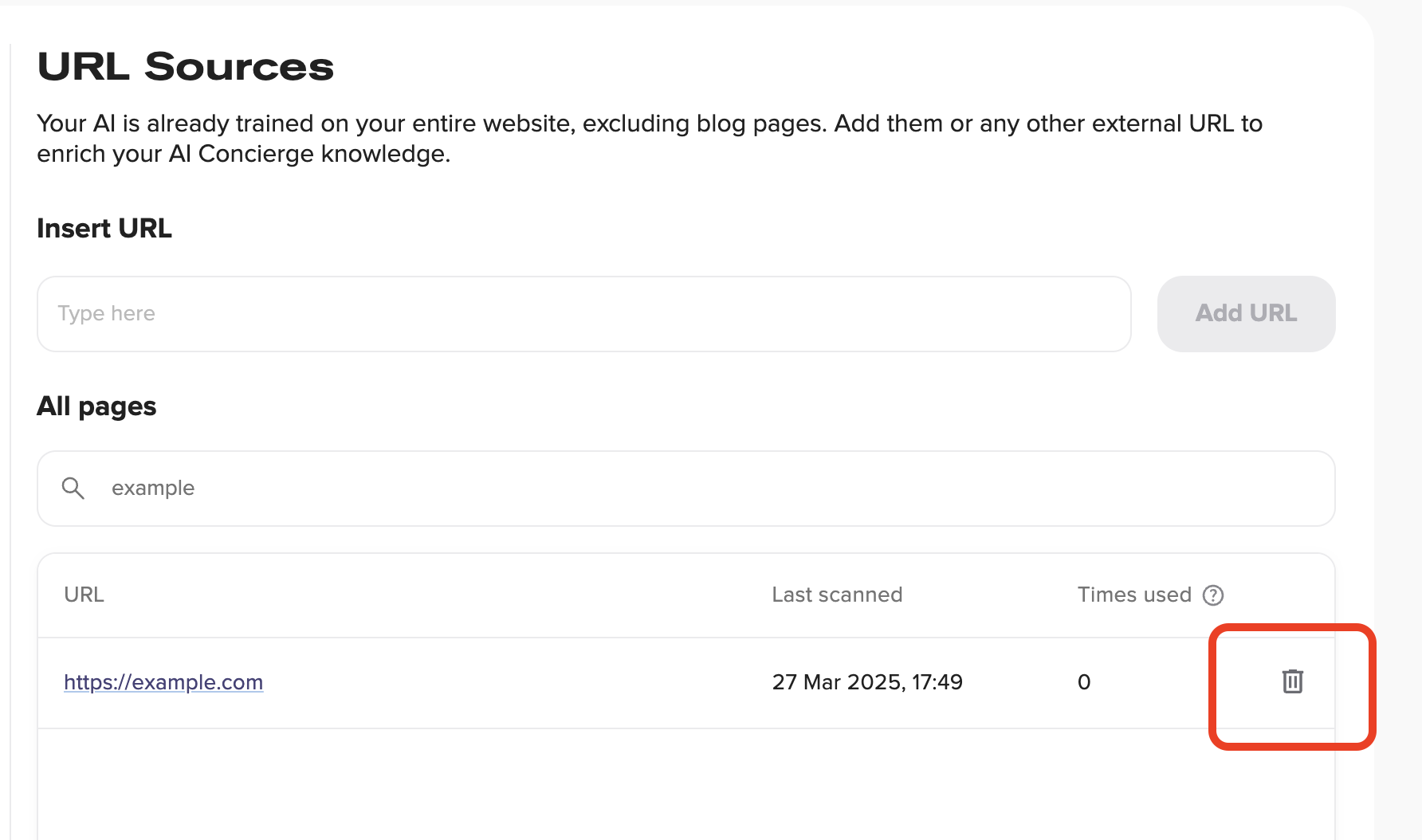Click the Add URL button
The image size is (1422, 840).
tap(1246, 313)
